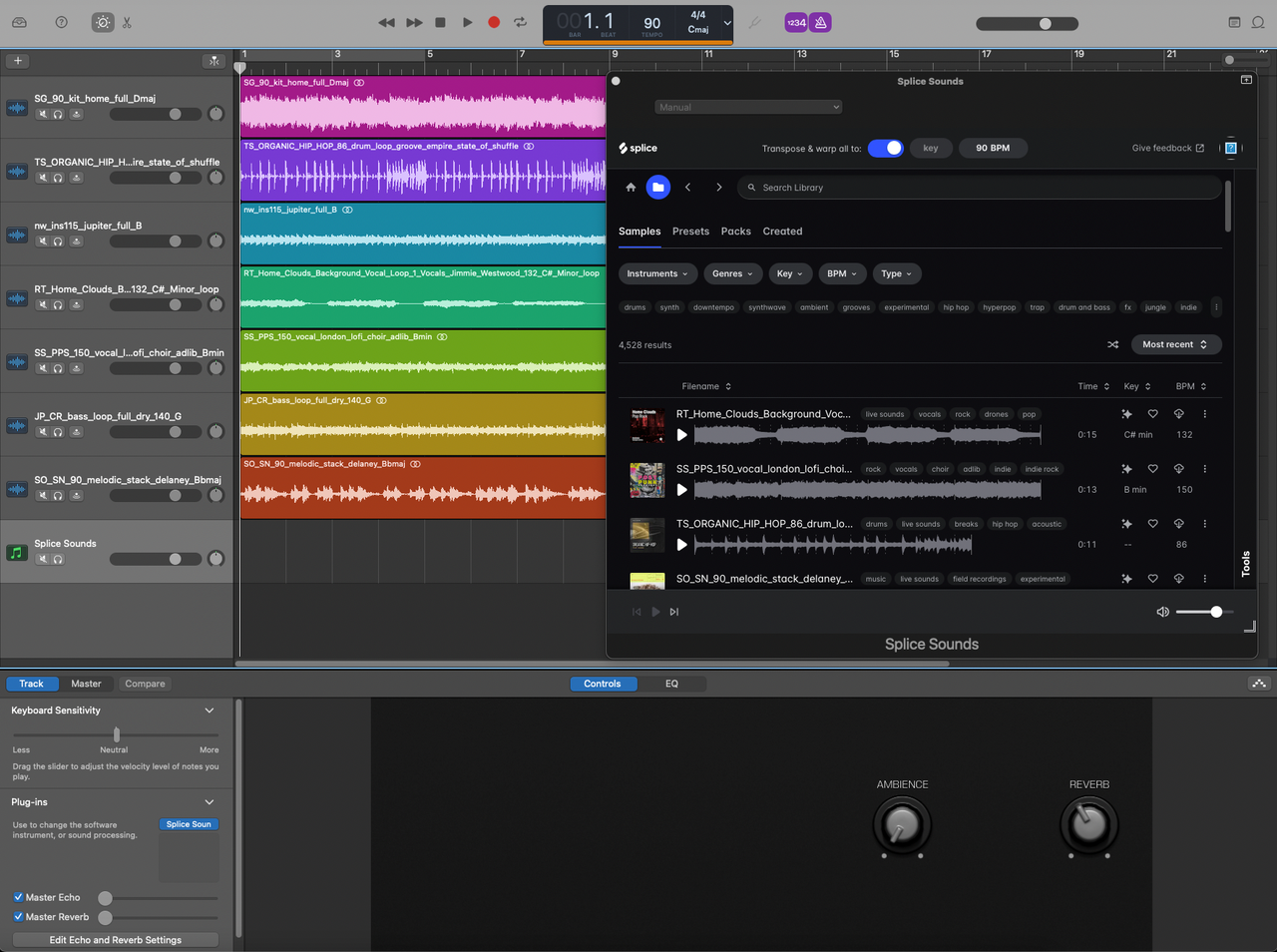Select the Master tab in Smart Controls
Viewport: 1277px width, 952px height.
[86, 684]
